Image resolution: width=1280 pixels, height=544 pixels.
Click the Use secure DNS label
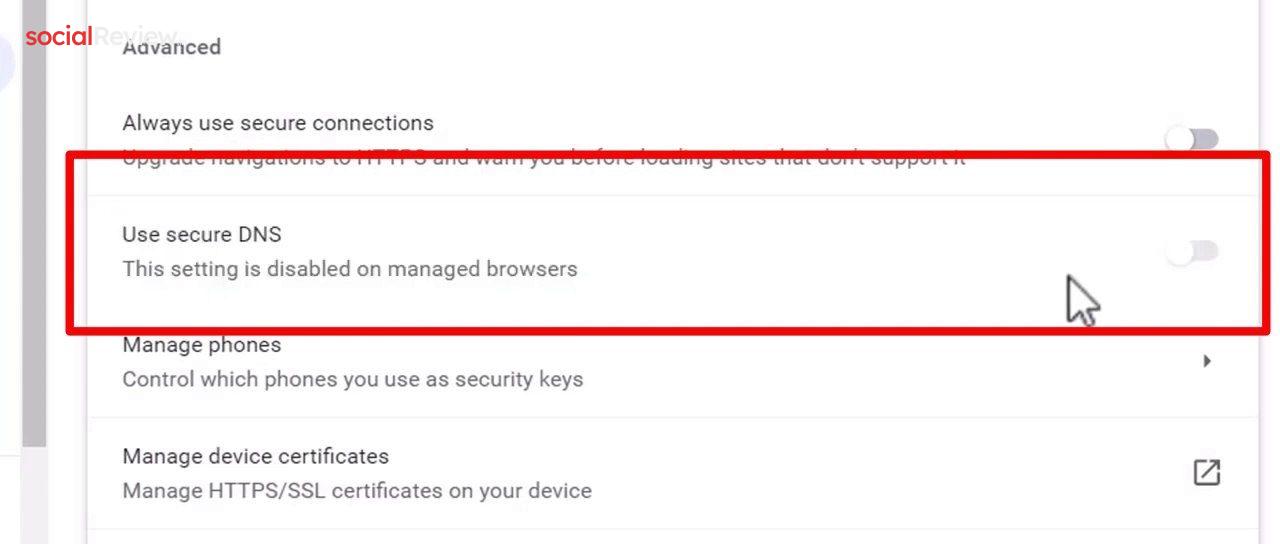coord(201,234)
